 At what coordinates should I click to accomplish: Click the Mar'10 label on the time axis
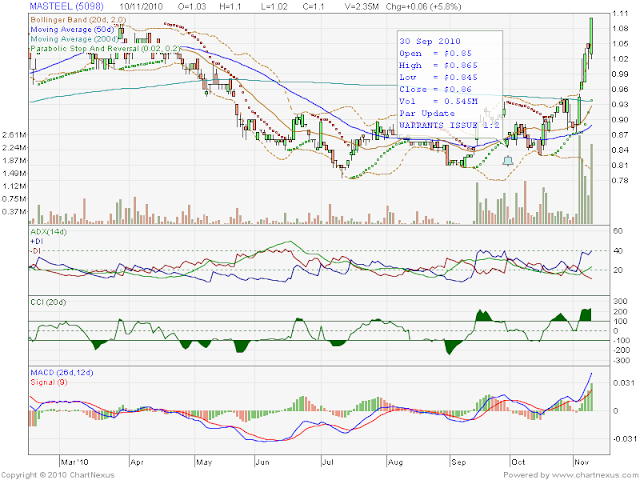pos(74,462)
